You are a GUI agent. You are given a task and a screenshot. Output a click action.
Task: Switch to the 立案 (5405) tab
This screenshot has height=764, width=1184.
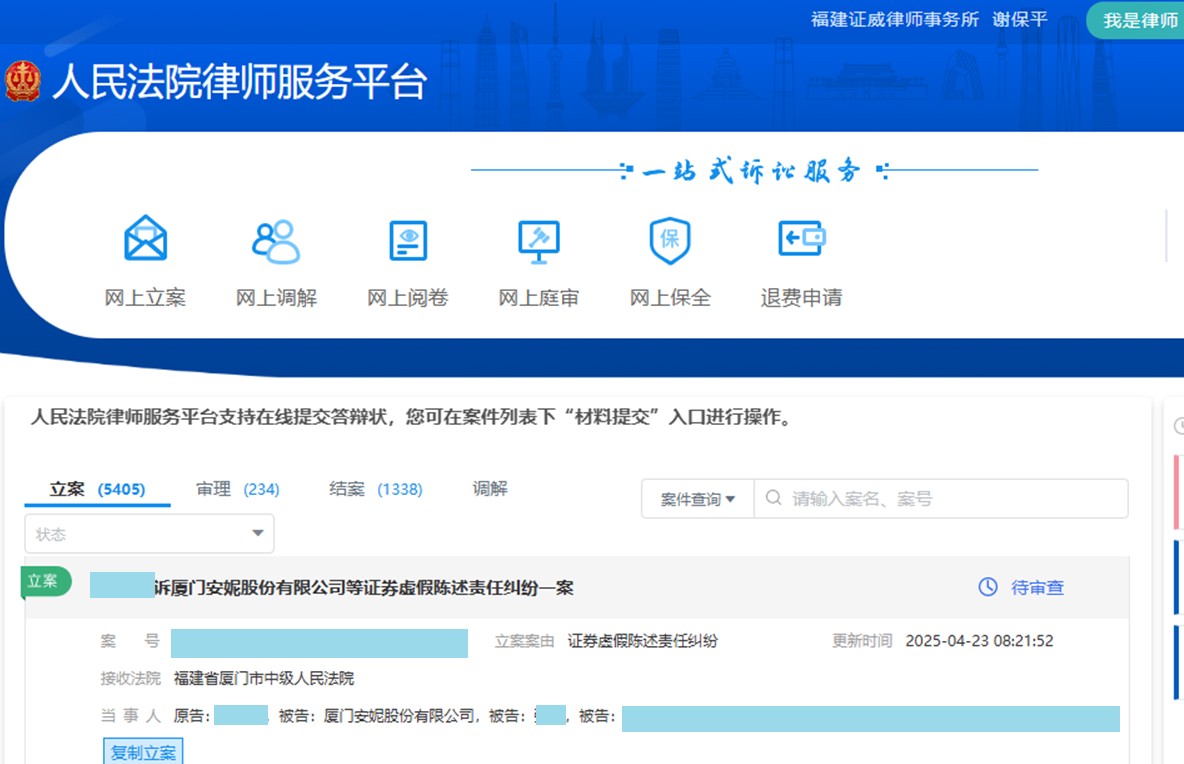pos(97,489)
